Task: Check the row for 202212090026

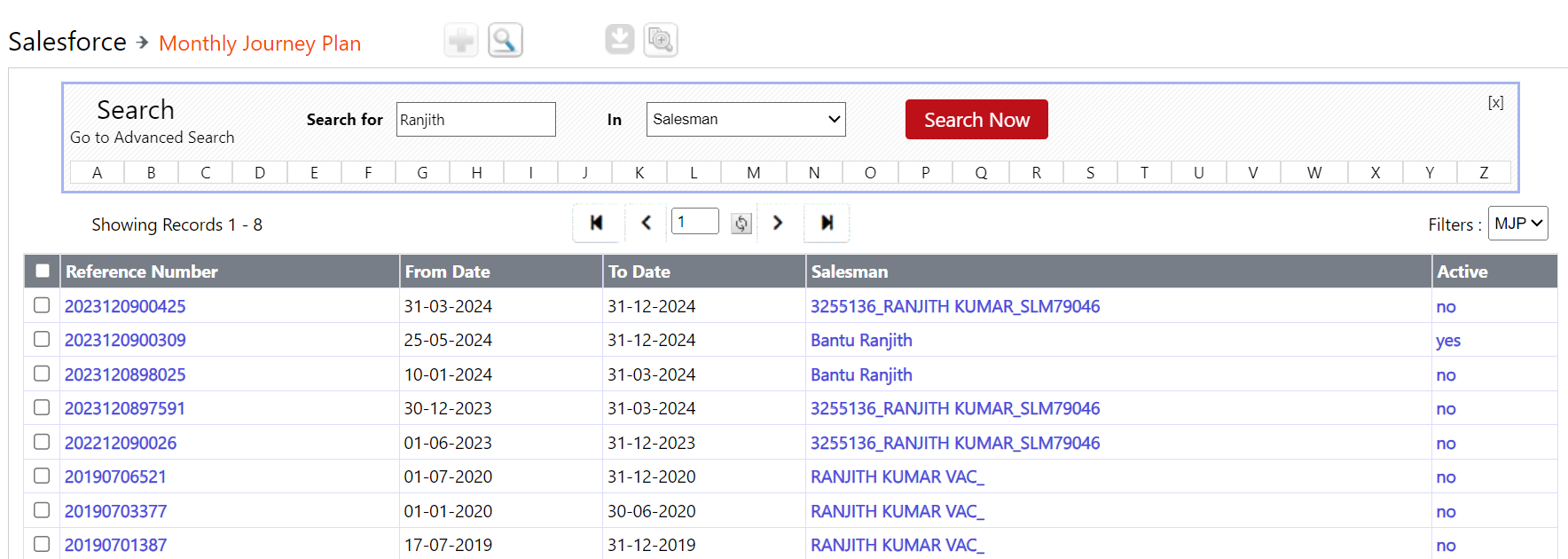Action: click(x=42, y=442)
